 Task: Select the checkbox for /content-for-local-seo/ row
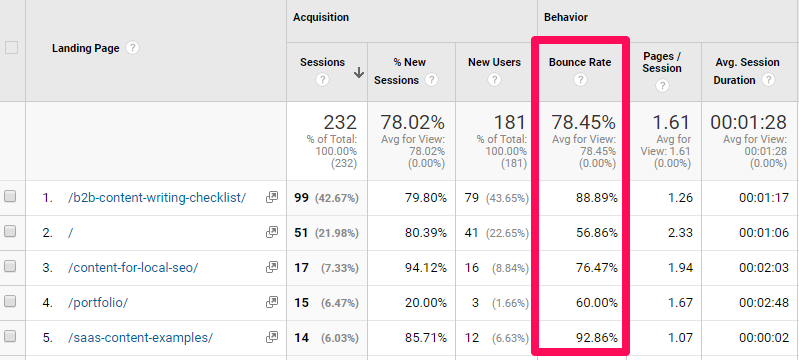[10, 266]
